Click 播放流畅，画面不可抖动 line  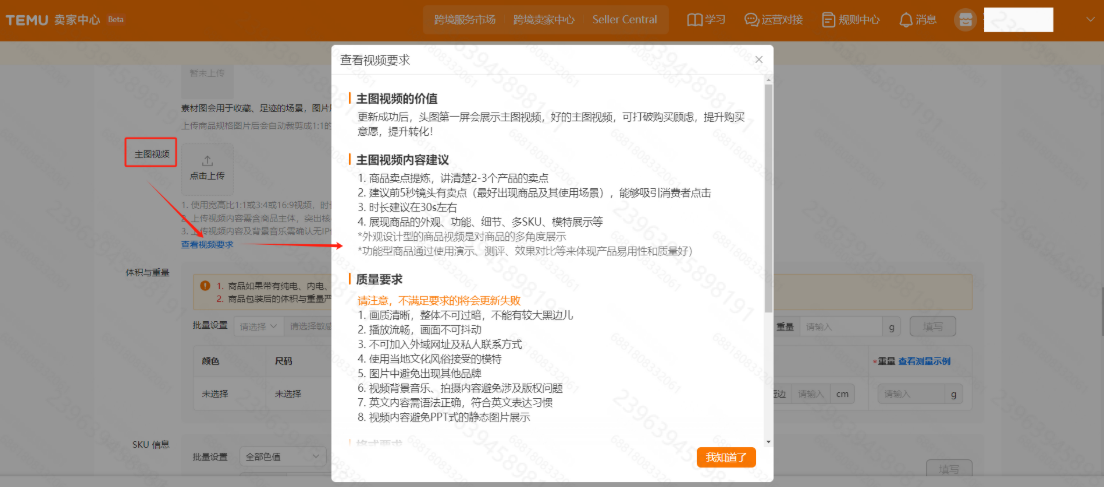422,329
